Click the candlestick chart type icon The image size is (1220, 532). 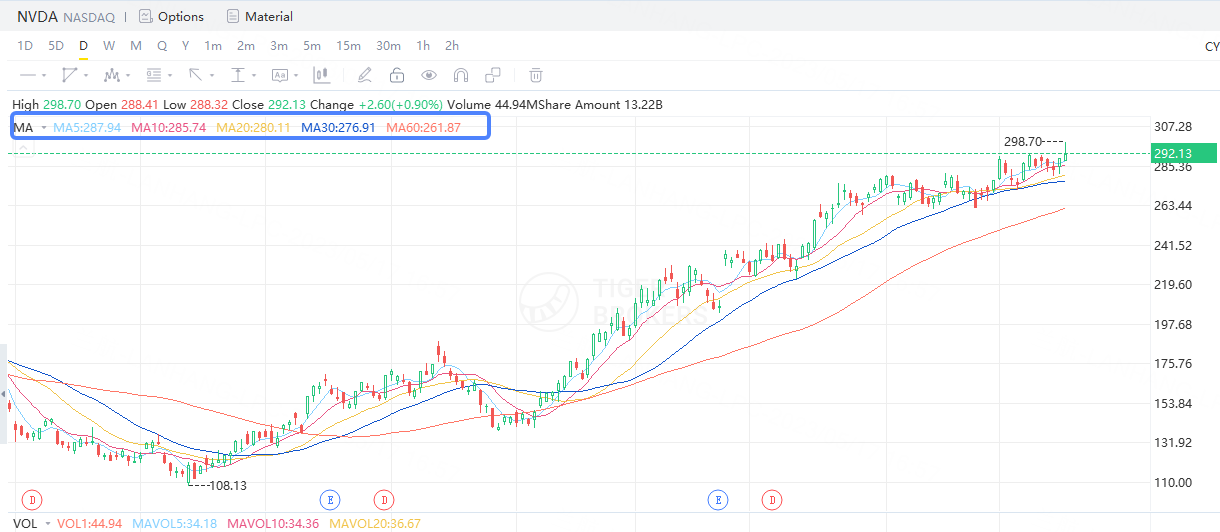pyautogui.click(x=322, y=75)
